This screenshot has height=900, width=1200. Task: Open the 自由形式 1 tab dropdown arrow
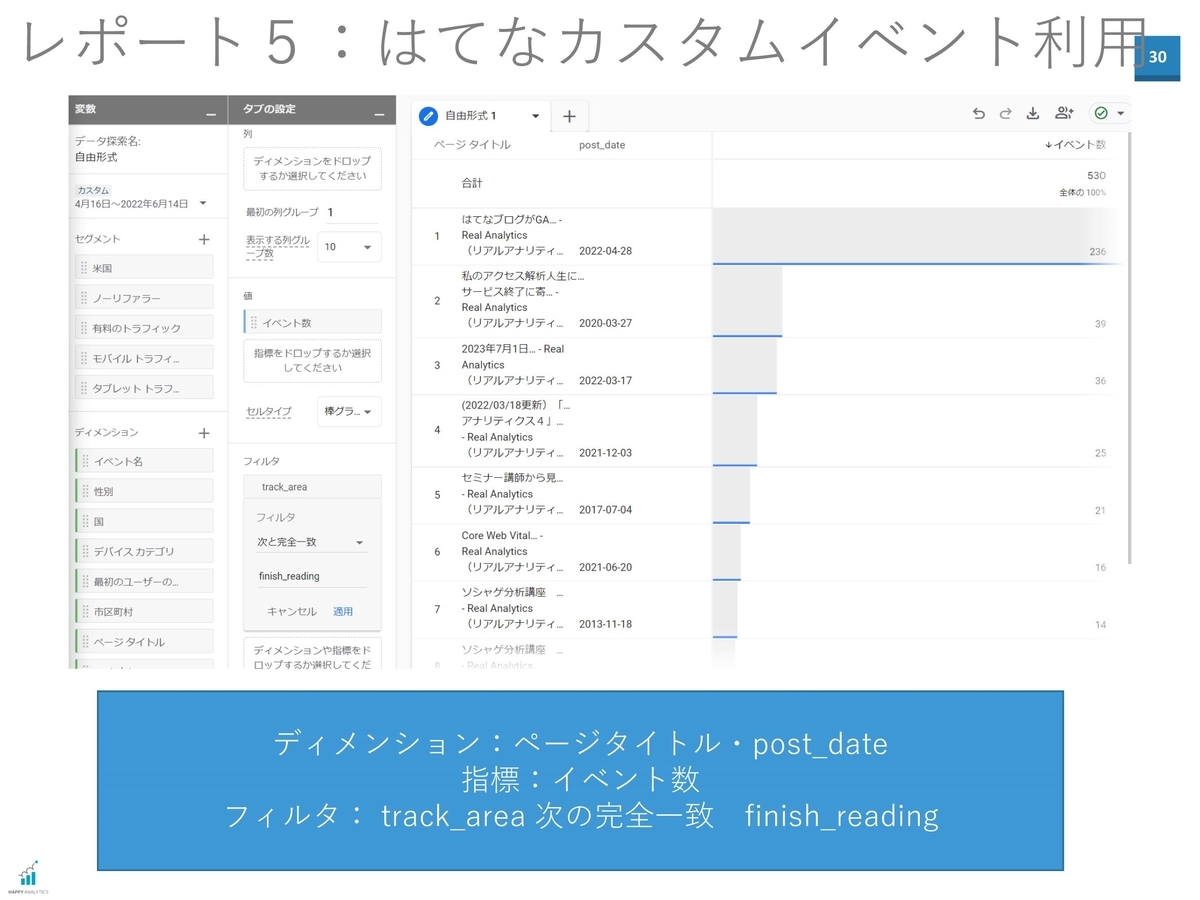(x=536, y=116)
